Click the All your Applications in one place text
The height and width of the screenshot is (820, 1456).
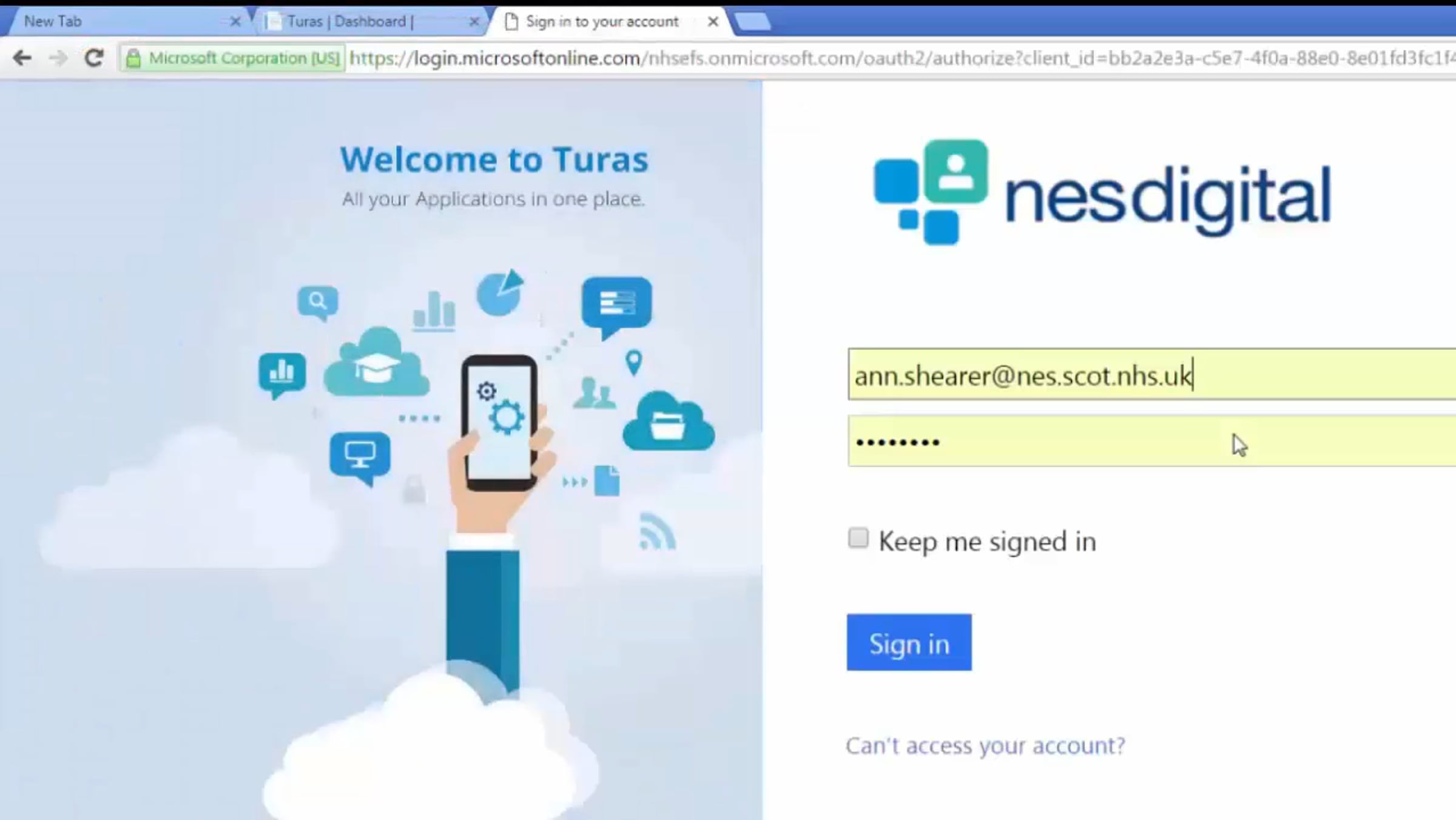[x=493, y=199]
